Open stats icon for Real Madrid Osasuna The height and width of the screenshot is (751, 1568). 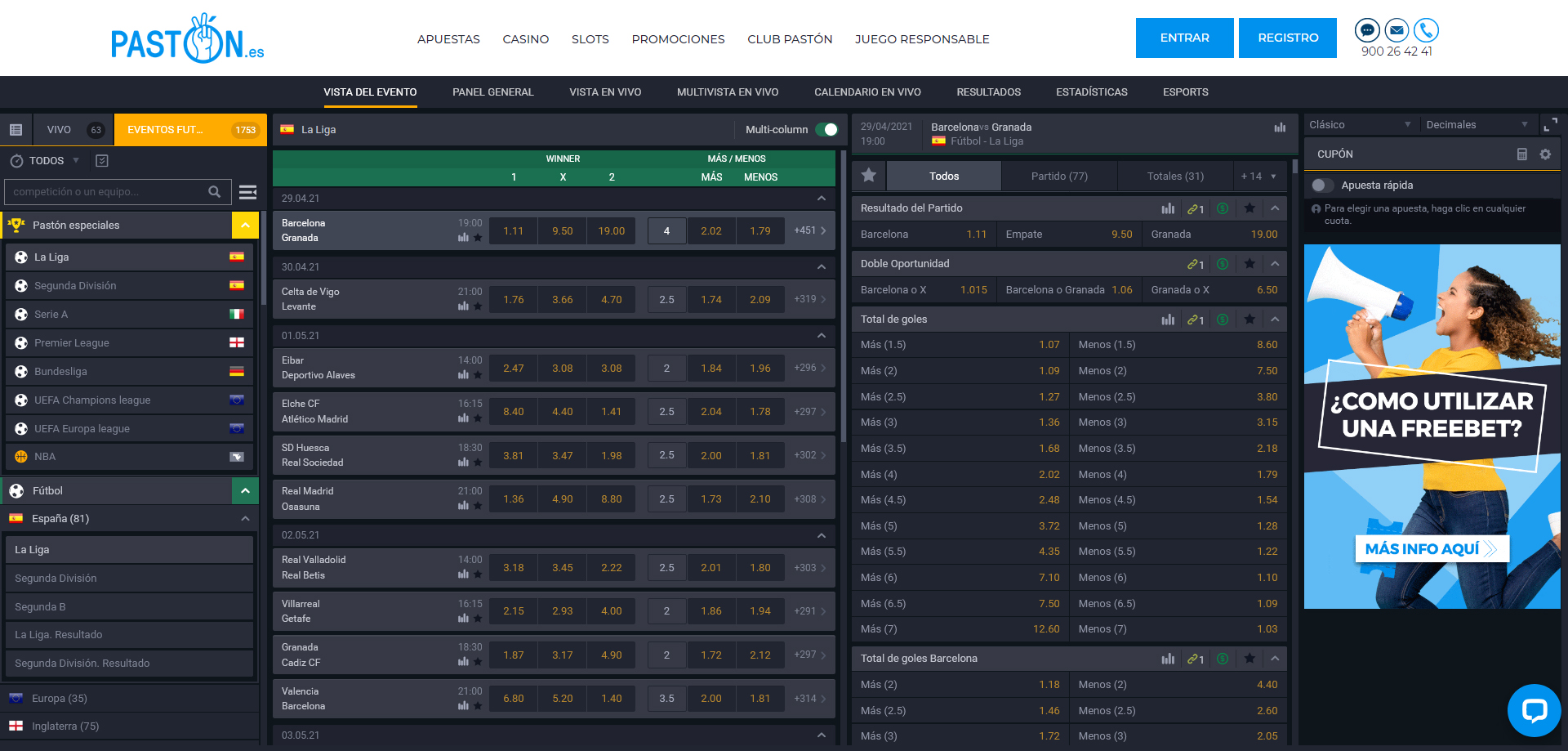pyautogui.click(x=463, y=506)
